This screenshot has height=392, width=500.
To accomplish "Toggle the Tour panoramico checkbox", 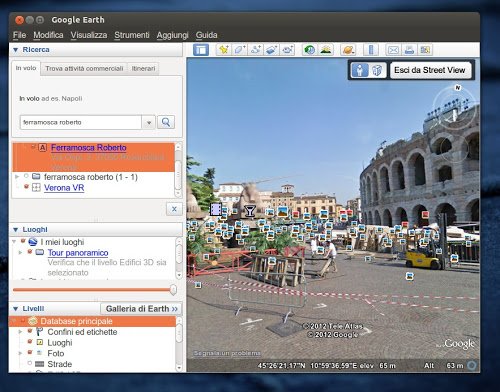I will pos(30,252).
